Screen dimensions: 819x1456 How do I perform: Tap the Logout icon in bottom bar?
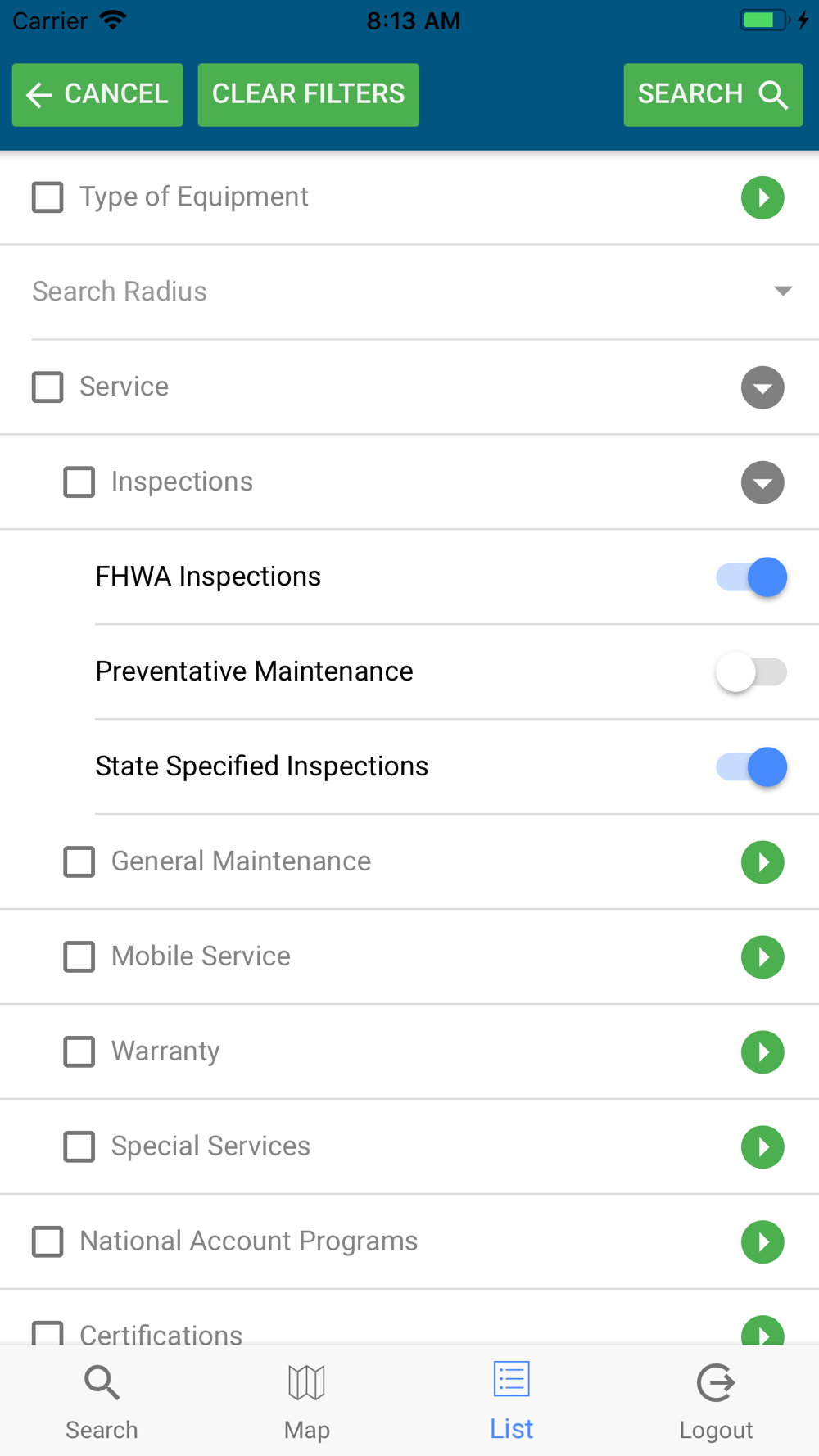(716, 1382)
